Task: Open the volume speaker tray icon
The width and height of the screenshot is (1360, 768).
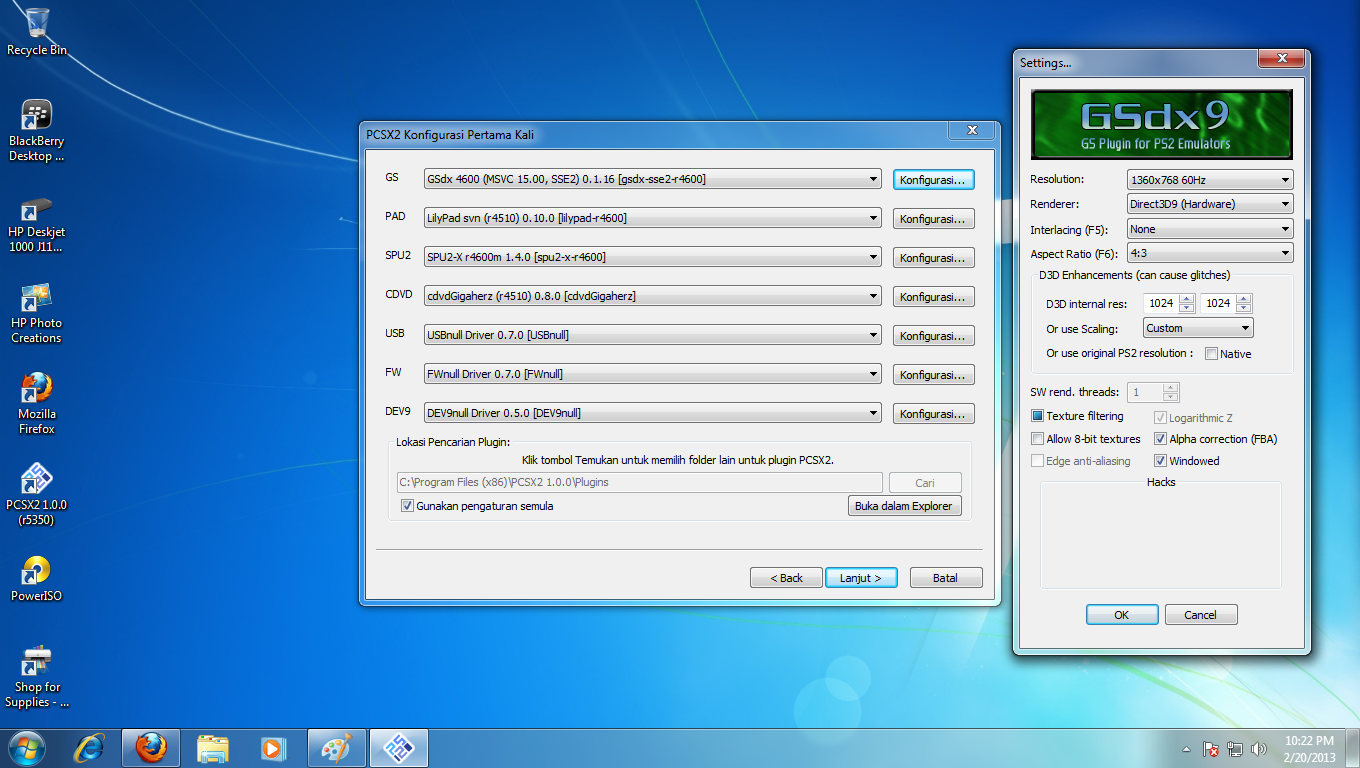Action: click(x=1259, y=749)
